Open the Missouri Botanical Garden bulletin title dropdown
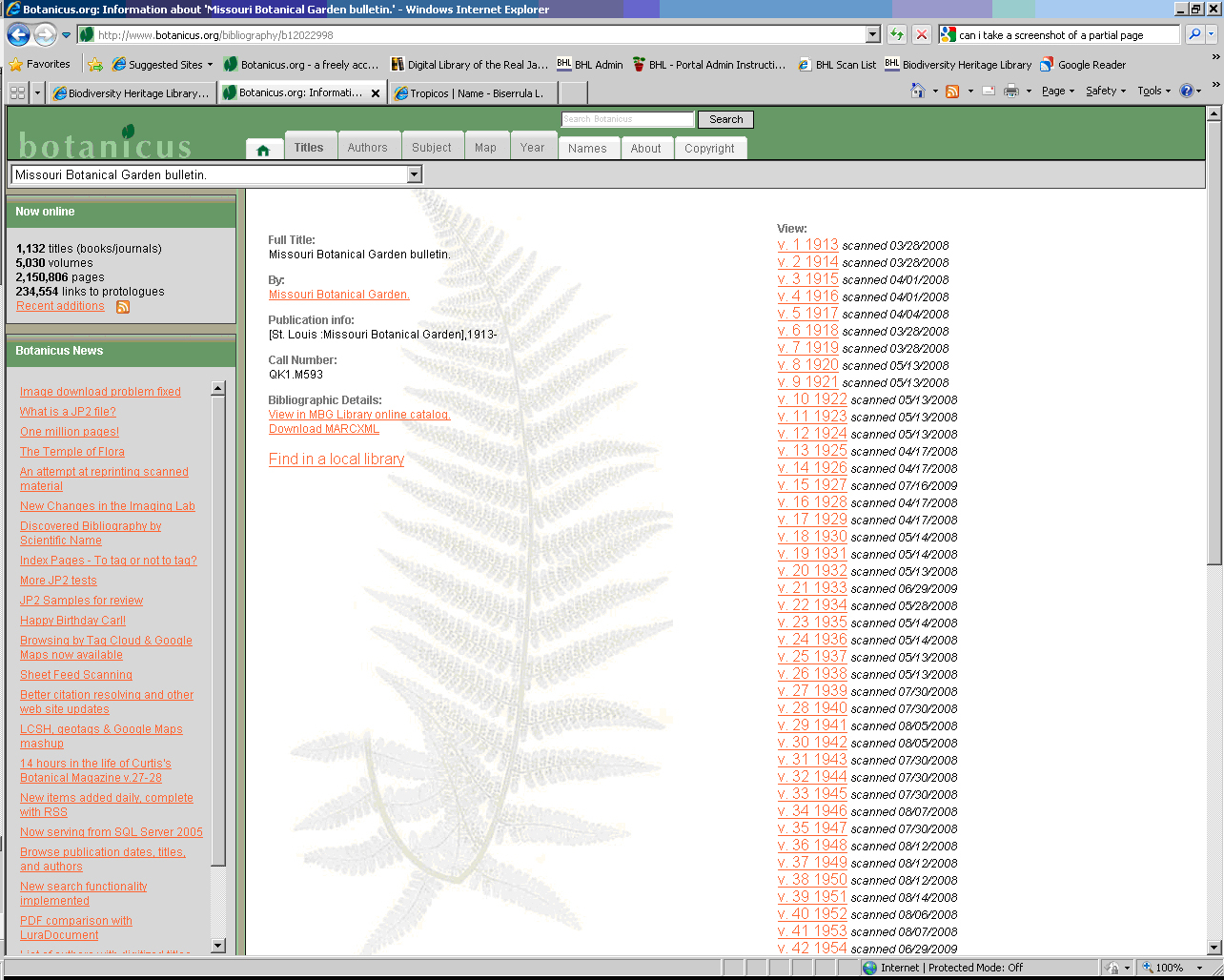This screenshot has height=980, width=1224. tap(414, 174)
